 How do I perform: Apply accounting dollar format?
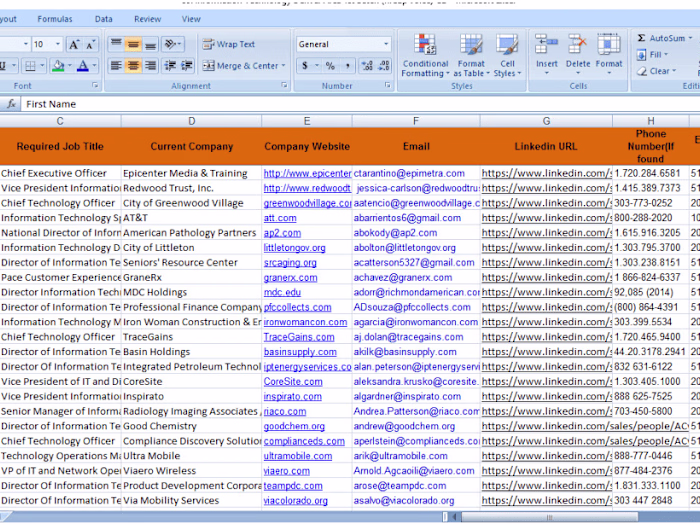305,66
